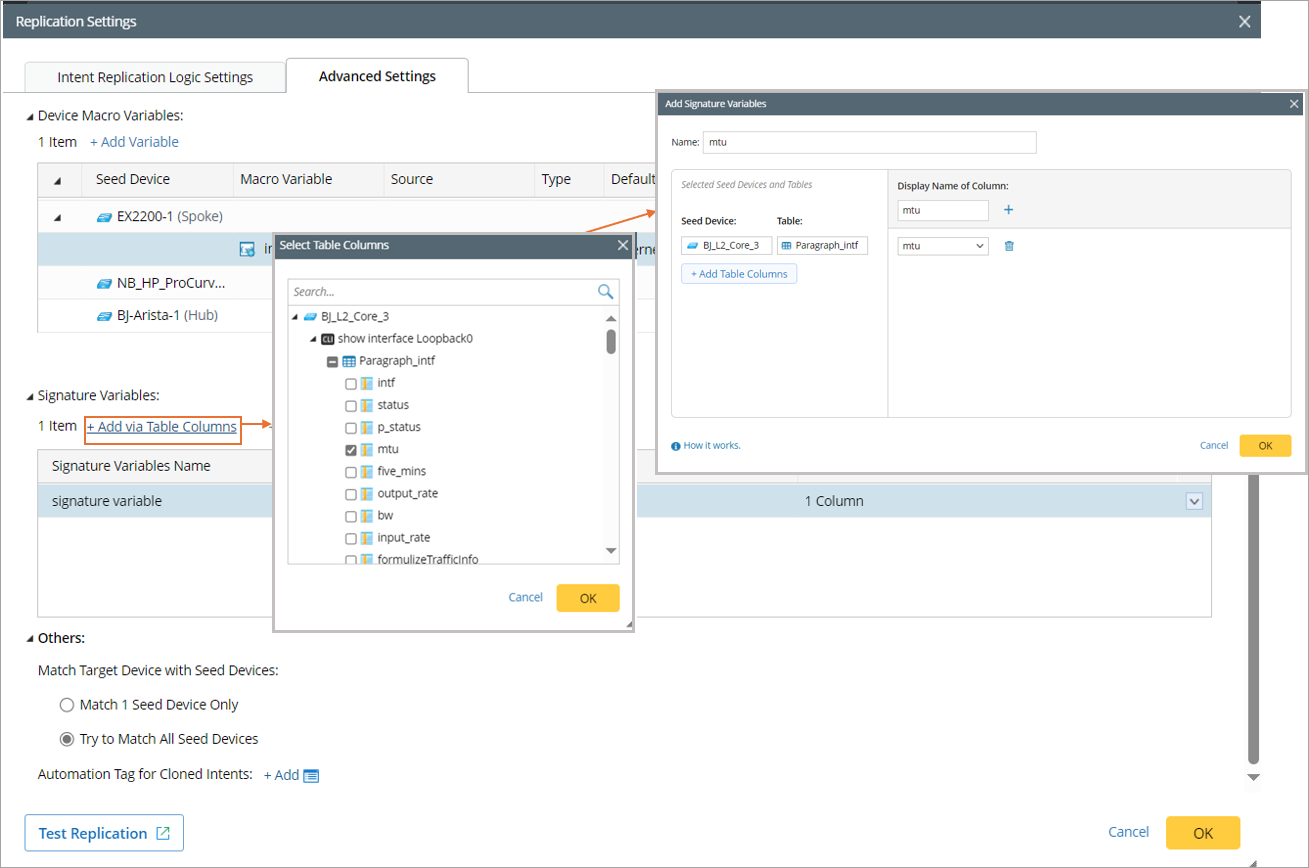Switch to Intent Replication Logic Settings tab
Screen dimensions: 1309x868
pyautogui.click(x=155, y=77)
